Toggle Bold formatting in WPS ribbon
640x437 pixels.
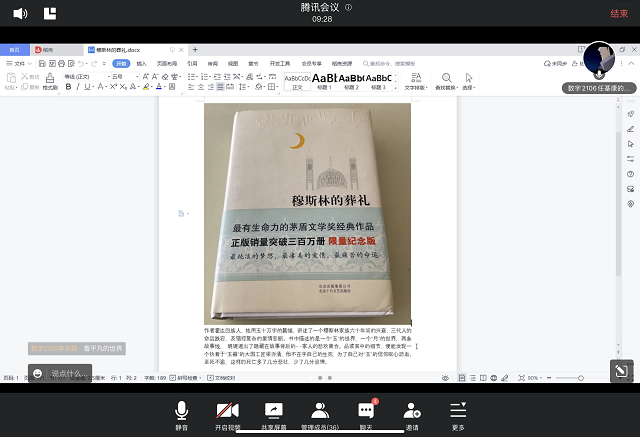pos(68,87)
